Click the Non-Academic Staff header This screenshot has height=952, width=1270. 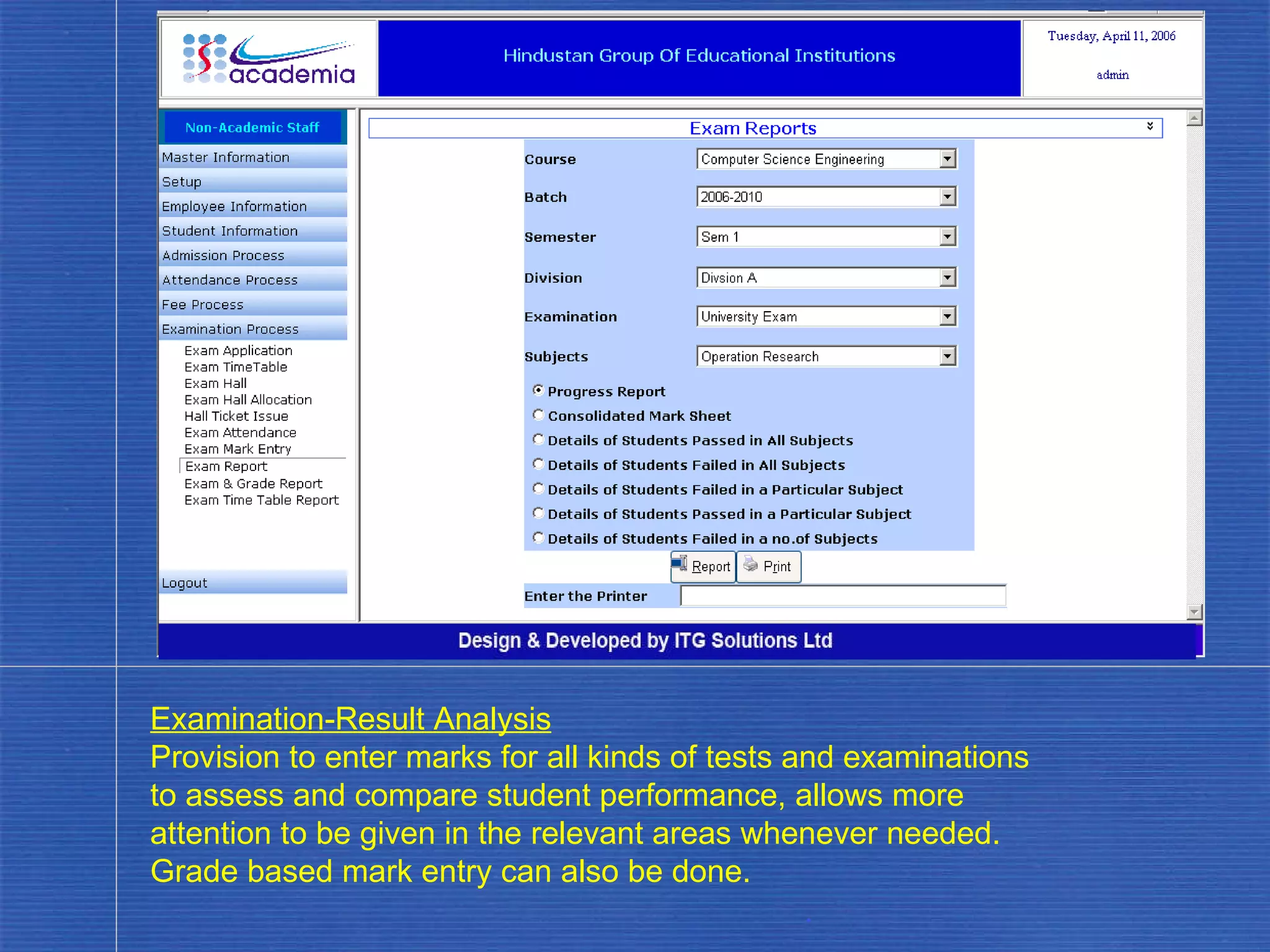click(x=252, y=127)
